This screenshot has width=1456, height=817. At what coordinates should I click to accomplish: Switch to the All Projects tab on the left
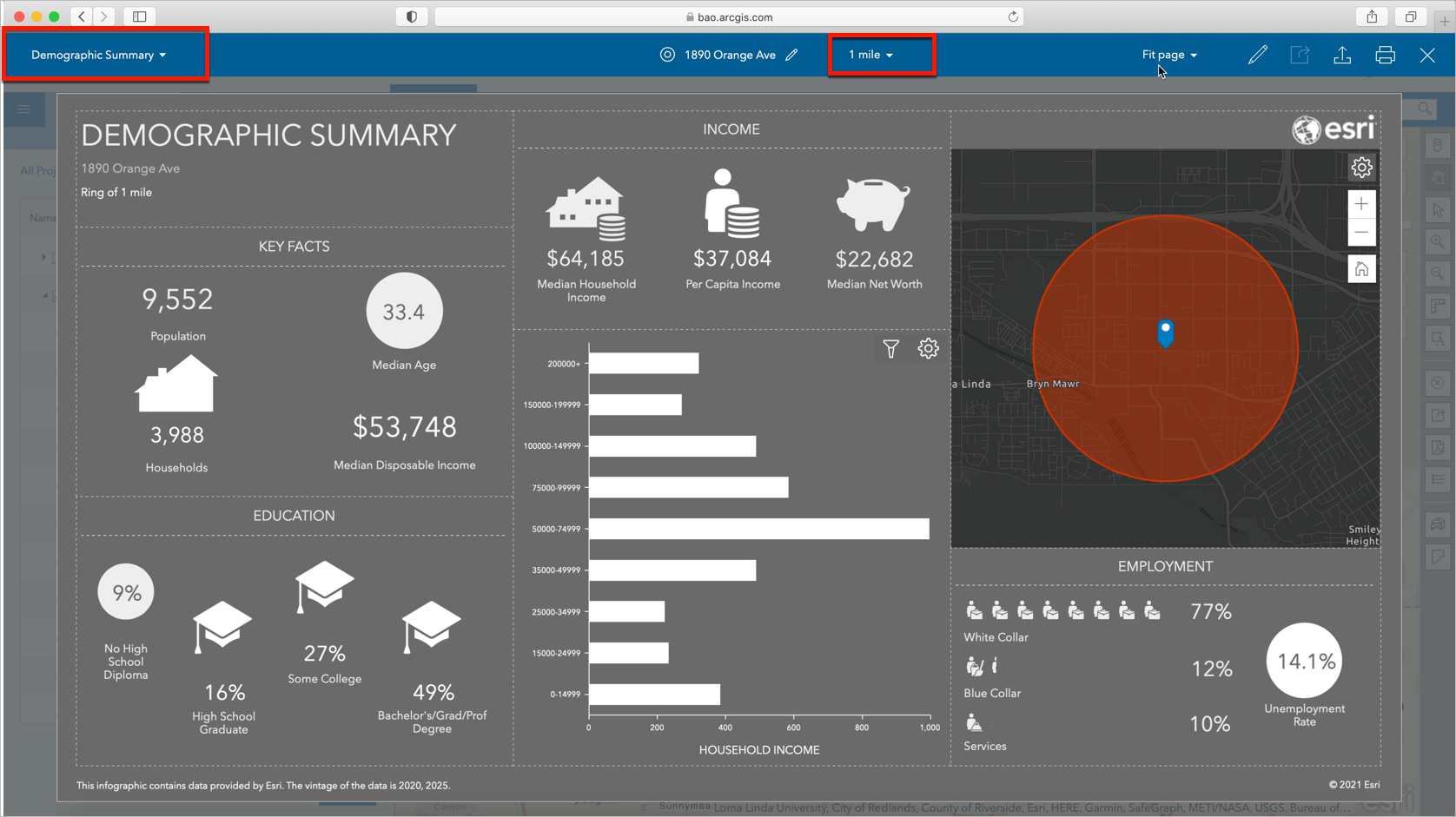pos(37,170)
